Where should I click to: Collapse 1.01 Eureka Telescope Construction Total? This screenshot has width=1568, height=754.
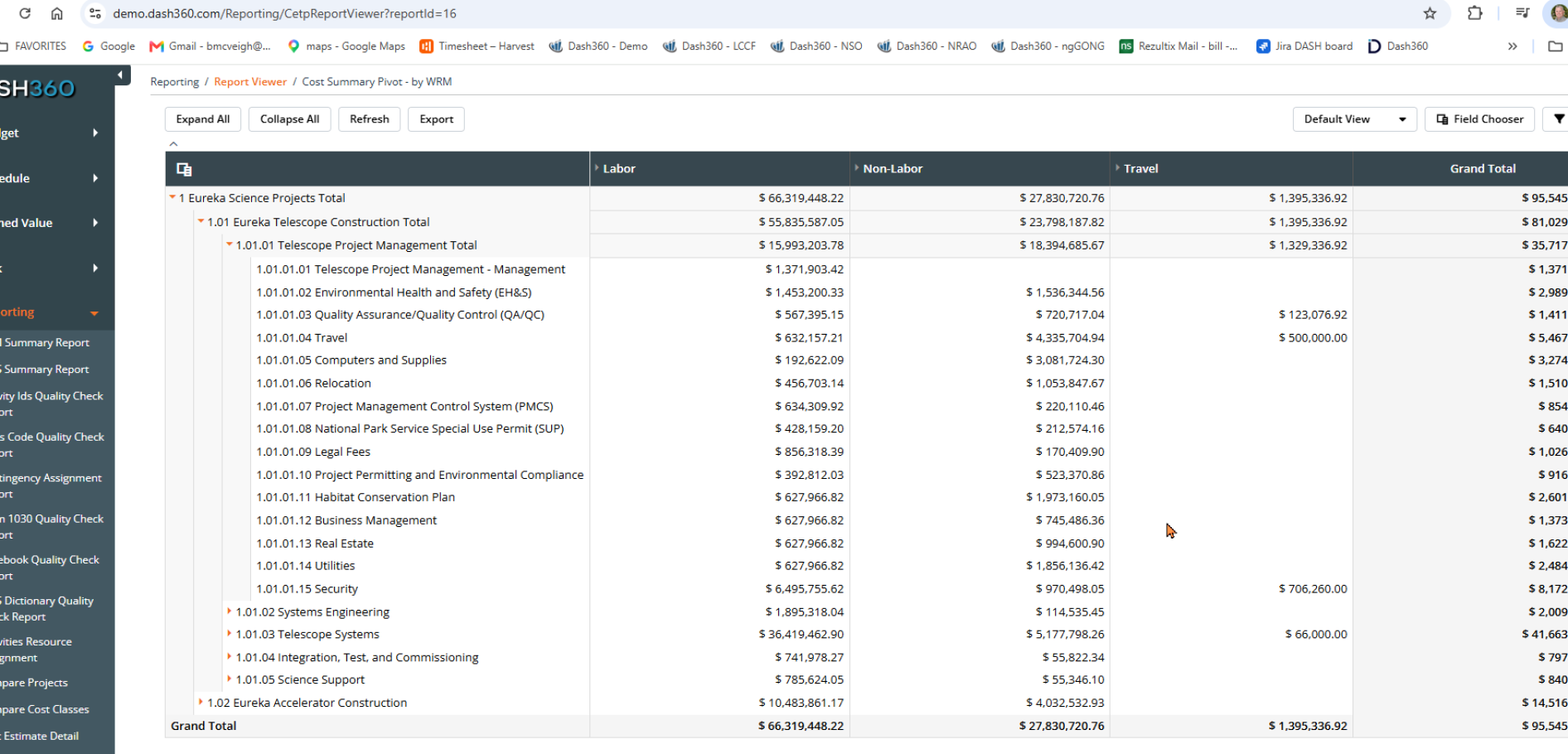pos(201,221)
